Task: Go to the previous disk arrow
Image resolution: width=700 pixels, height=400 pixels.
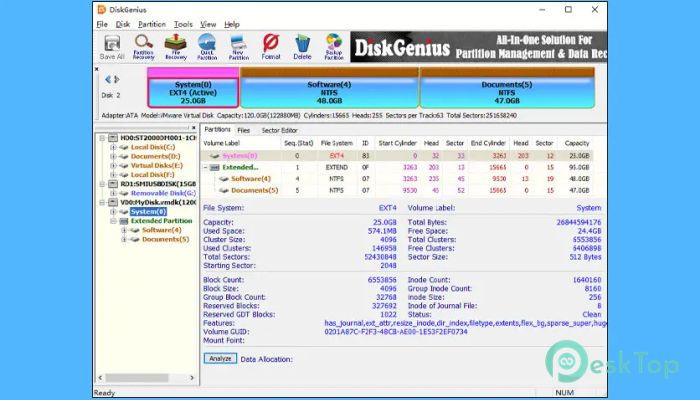Action: point(108,79)
